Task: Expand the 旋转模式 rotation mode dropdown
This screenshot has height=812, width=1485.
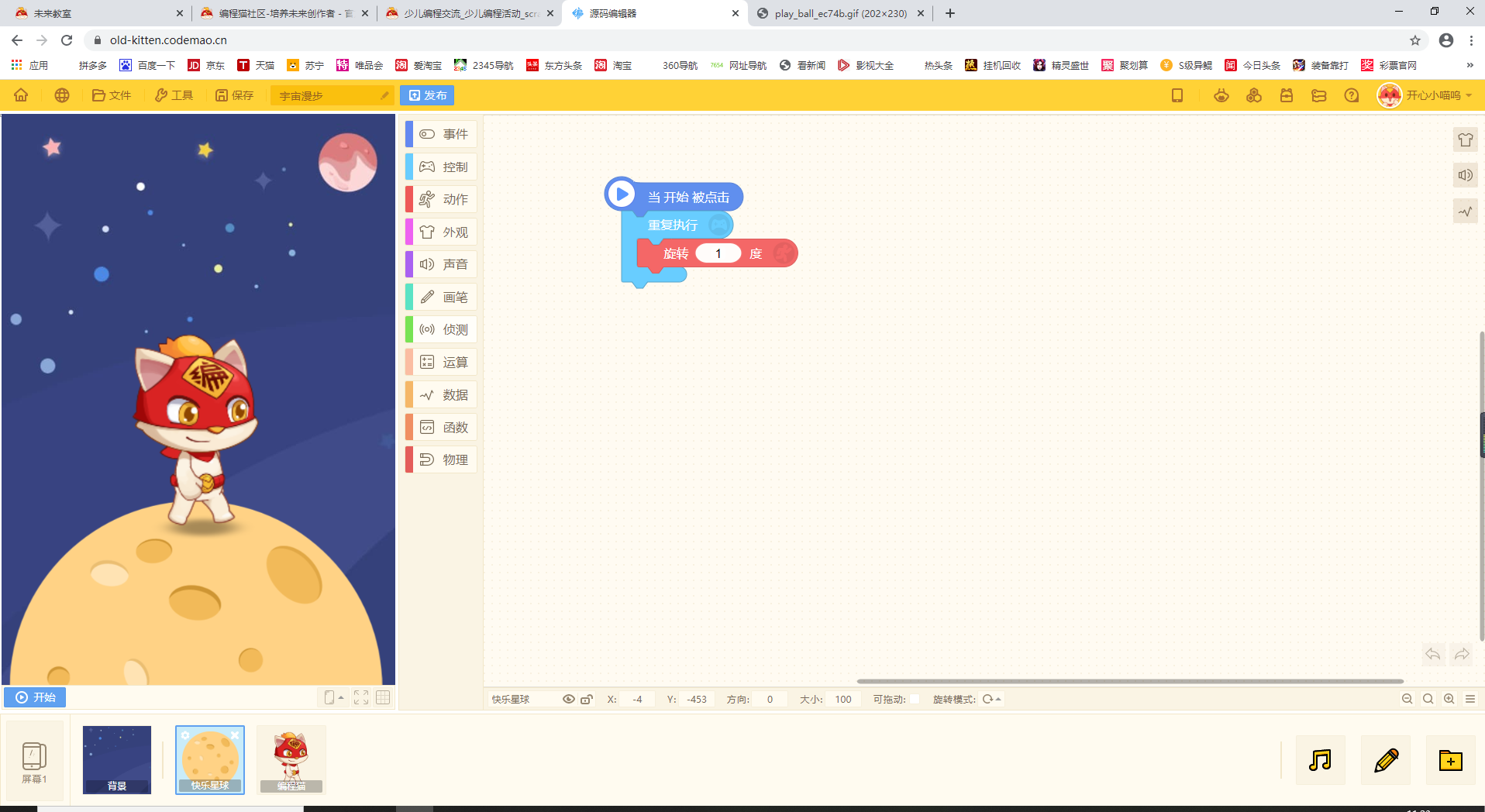Action: (991, 699)
